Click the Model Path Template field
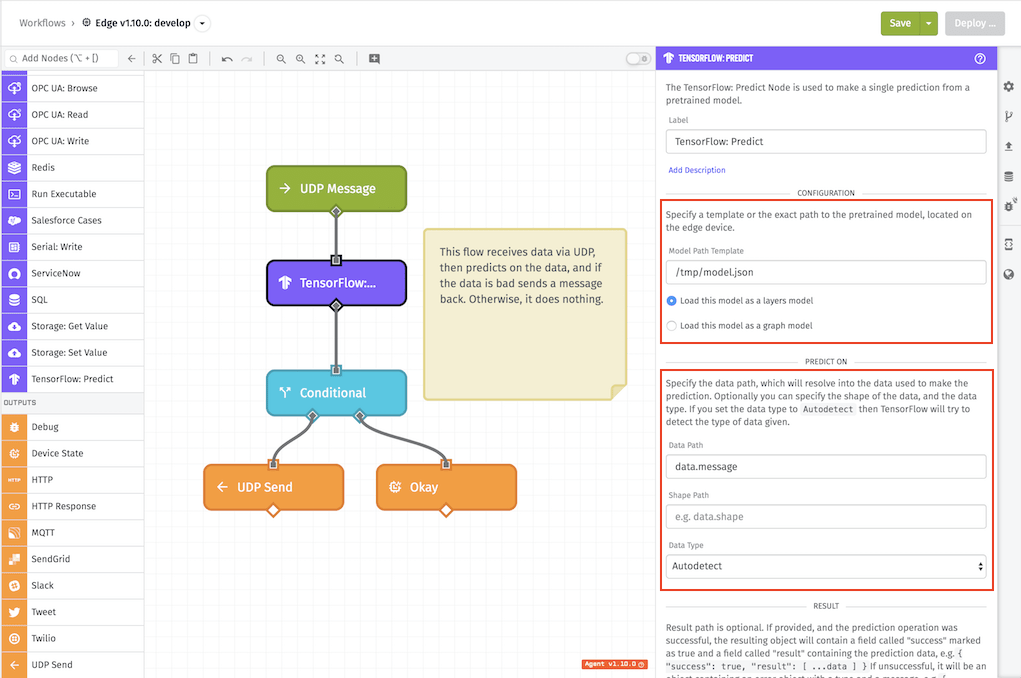1021x678 pixels. (x=826, y=272)
